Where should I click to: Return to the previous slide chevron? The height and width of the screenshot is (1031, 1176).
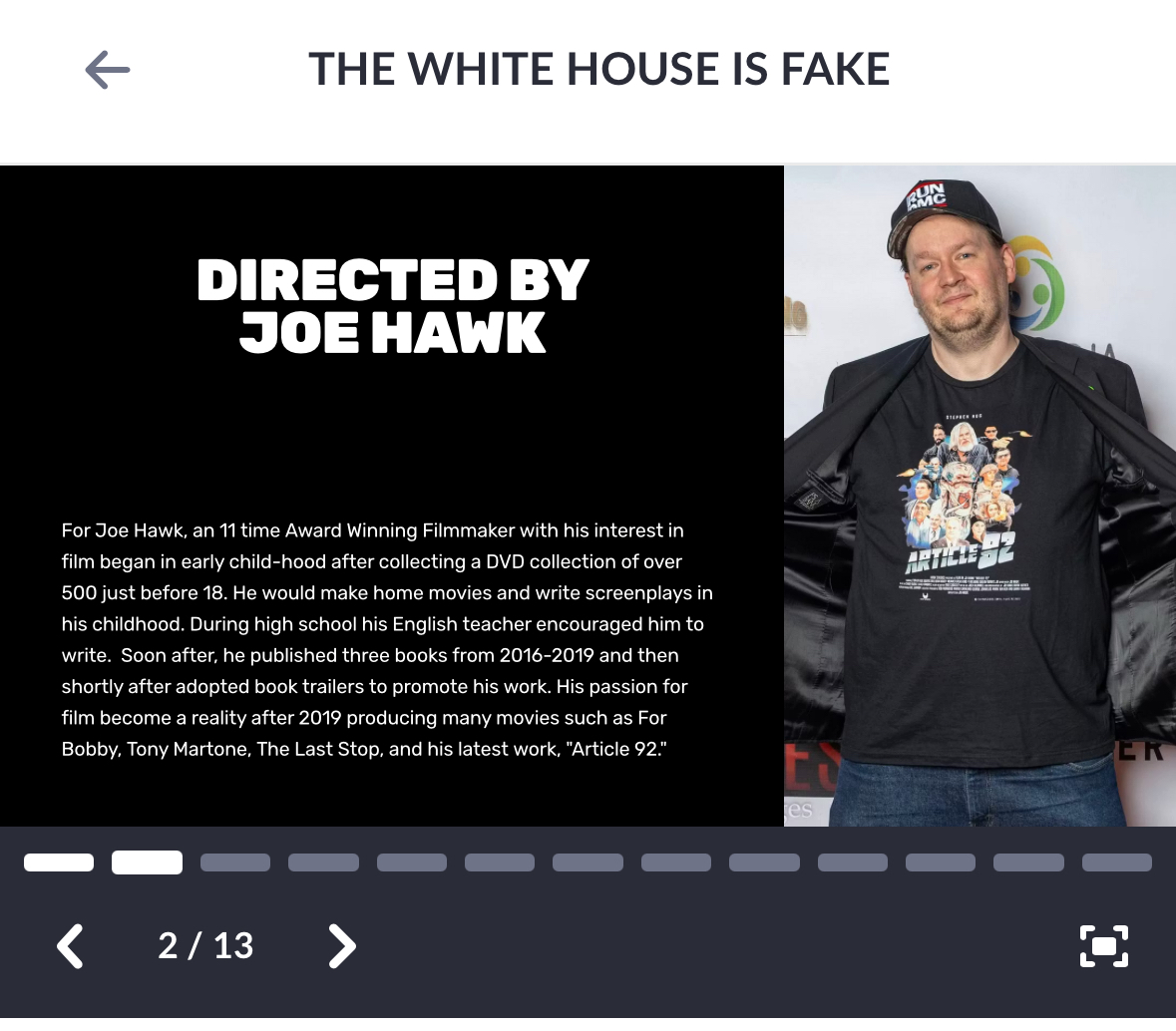[x=71, y=945]
